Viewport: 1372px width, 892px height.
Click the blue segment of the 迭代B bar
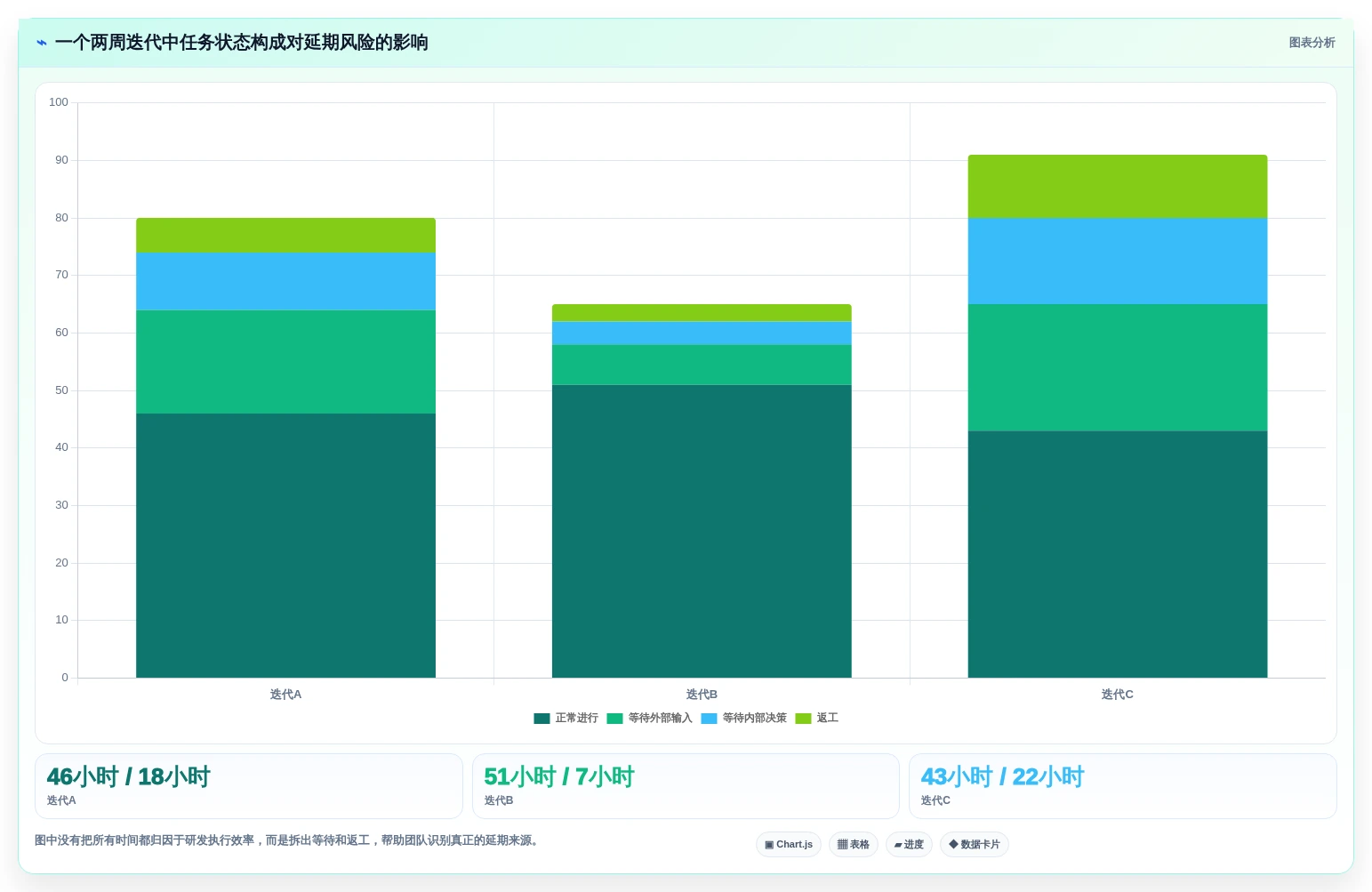[702, 333]
